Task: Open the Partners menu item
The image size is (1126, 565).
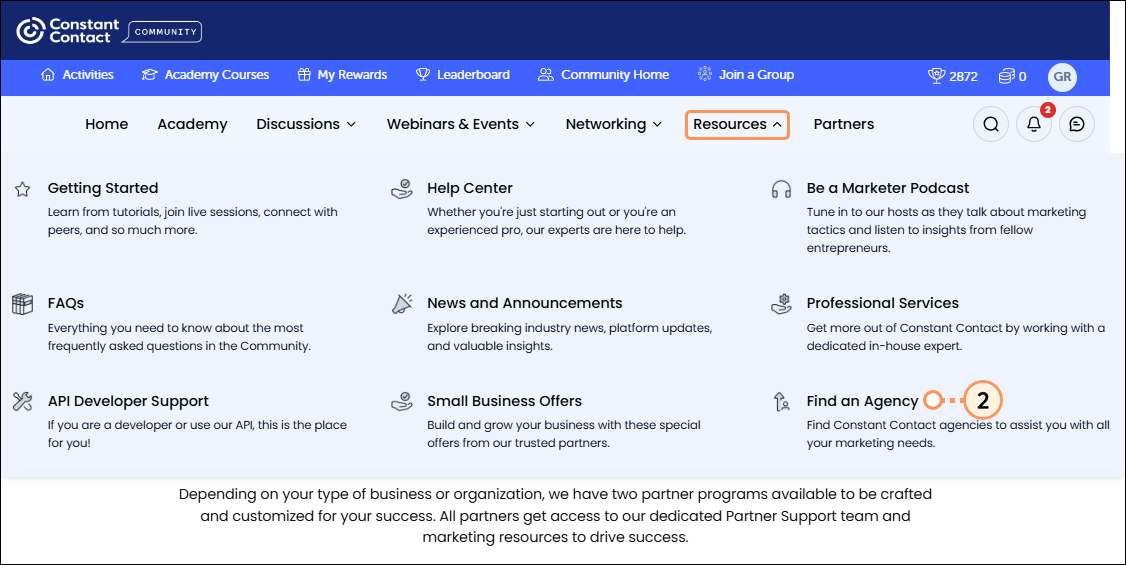Action: click(x=844, y=124)
